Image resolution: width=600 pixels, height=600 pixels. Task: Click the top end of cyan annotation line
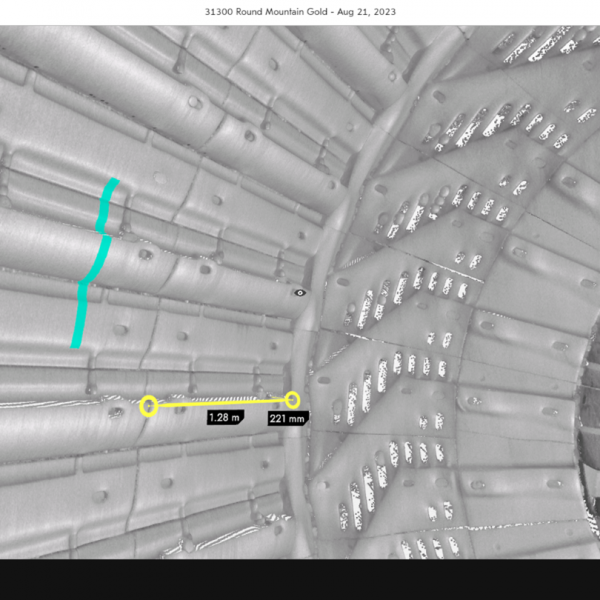(115, 181)
